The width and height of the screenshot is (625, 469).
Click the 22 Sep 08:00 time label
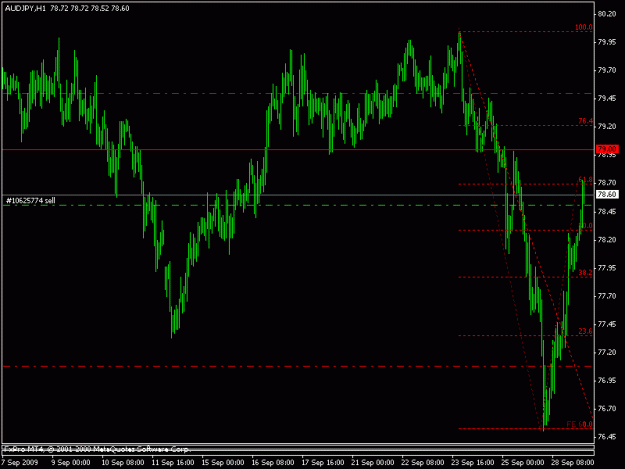point(423,462)
